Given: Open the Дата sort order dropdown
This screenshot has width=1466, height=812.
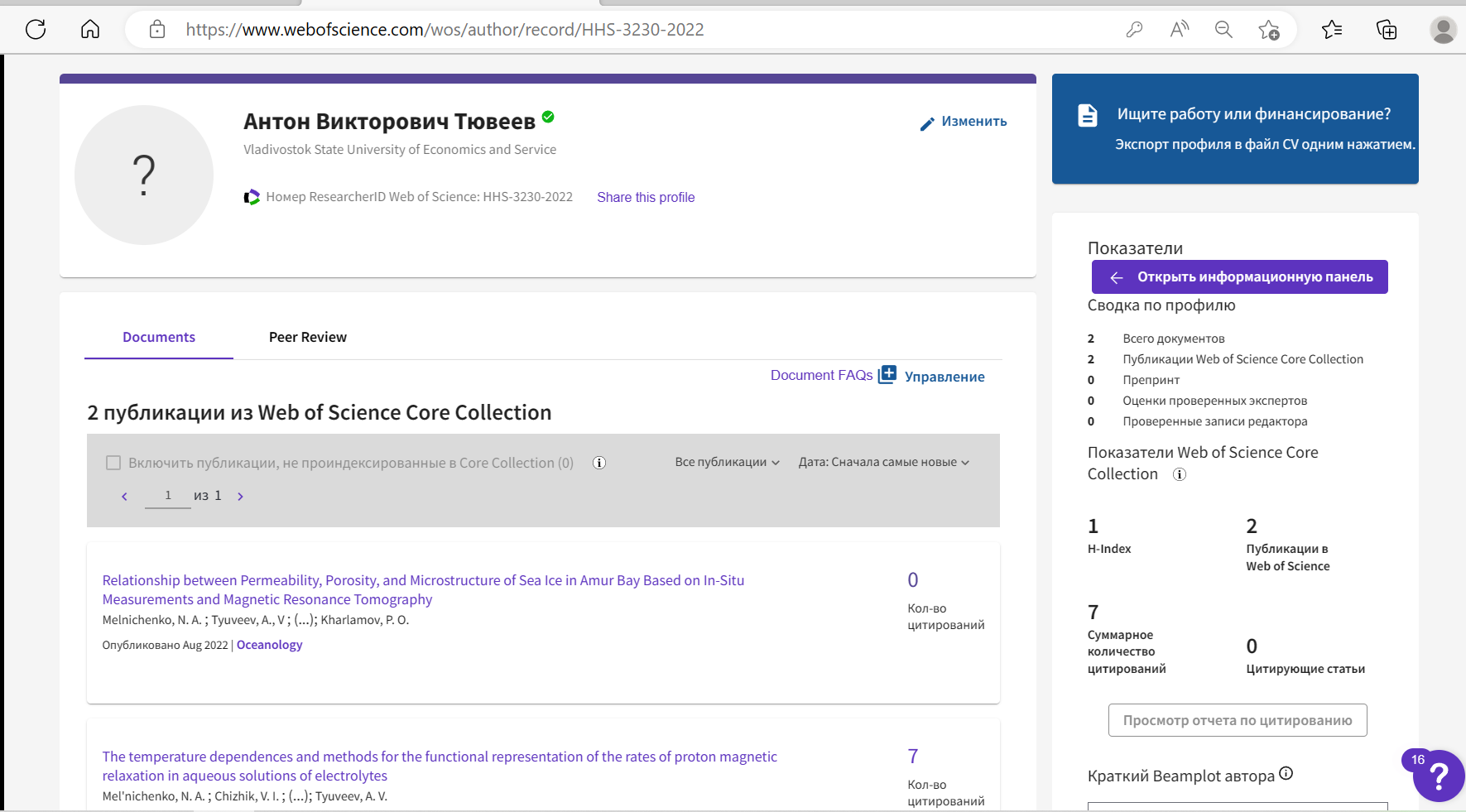Looking at the screenshot, I should [x=883, y=462].
